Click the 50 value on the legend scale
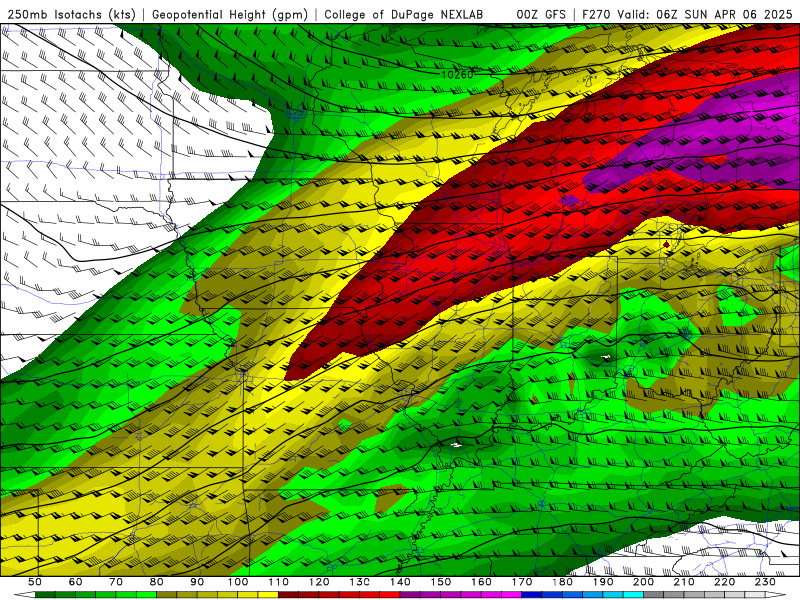Viewport: 800px width, 600px height. click(35, 582)
